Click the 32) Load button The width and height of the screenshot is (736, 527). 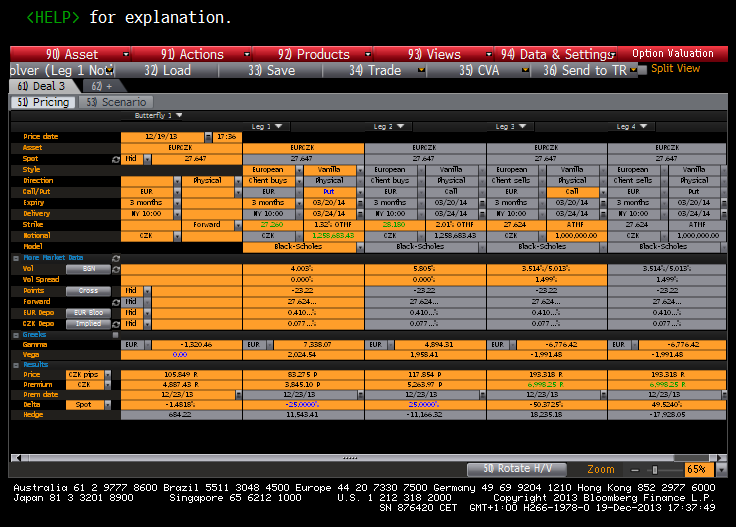coord(167,70)
